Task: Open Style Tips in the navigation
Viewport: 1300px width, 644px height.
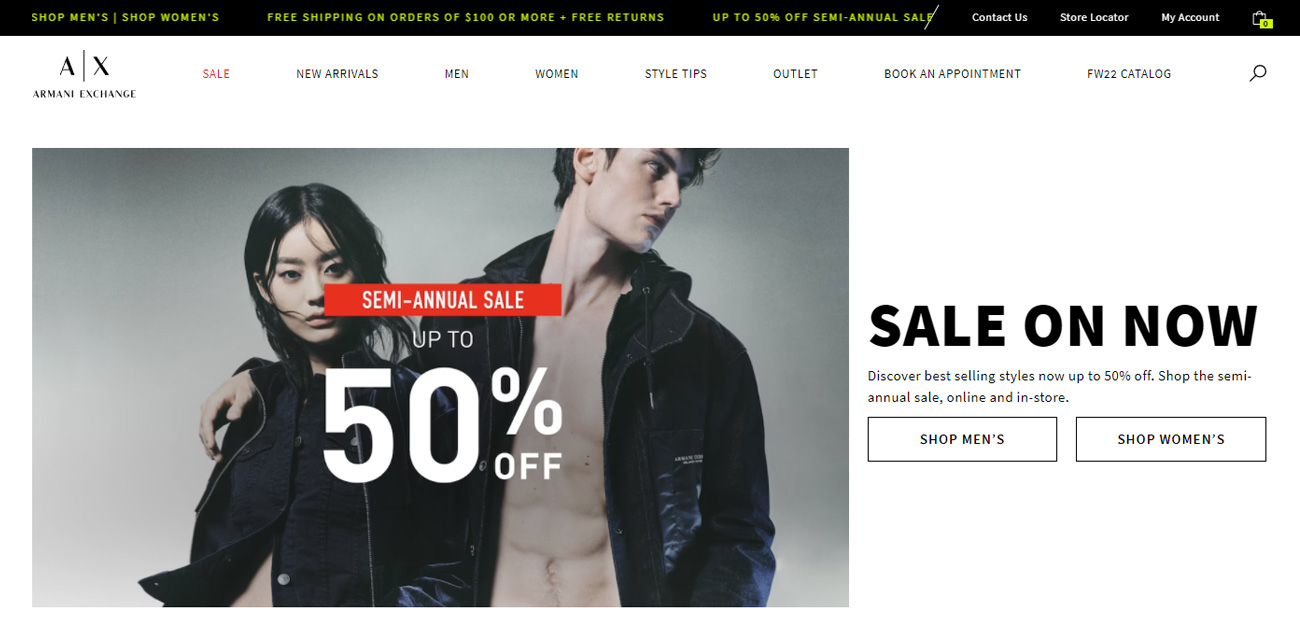Action: click(676, 74)
